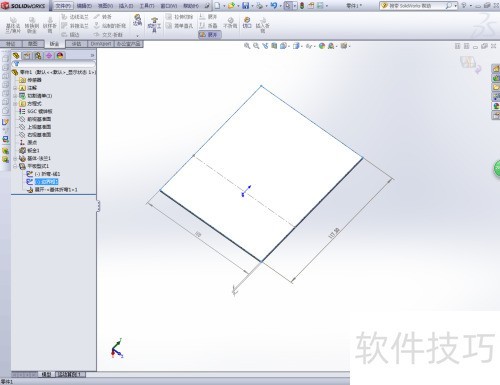Click the Hem button

pos(70,35)
